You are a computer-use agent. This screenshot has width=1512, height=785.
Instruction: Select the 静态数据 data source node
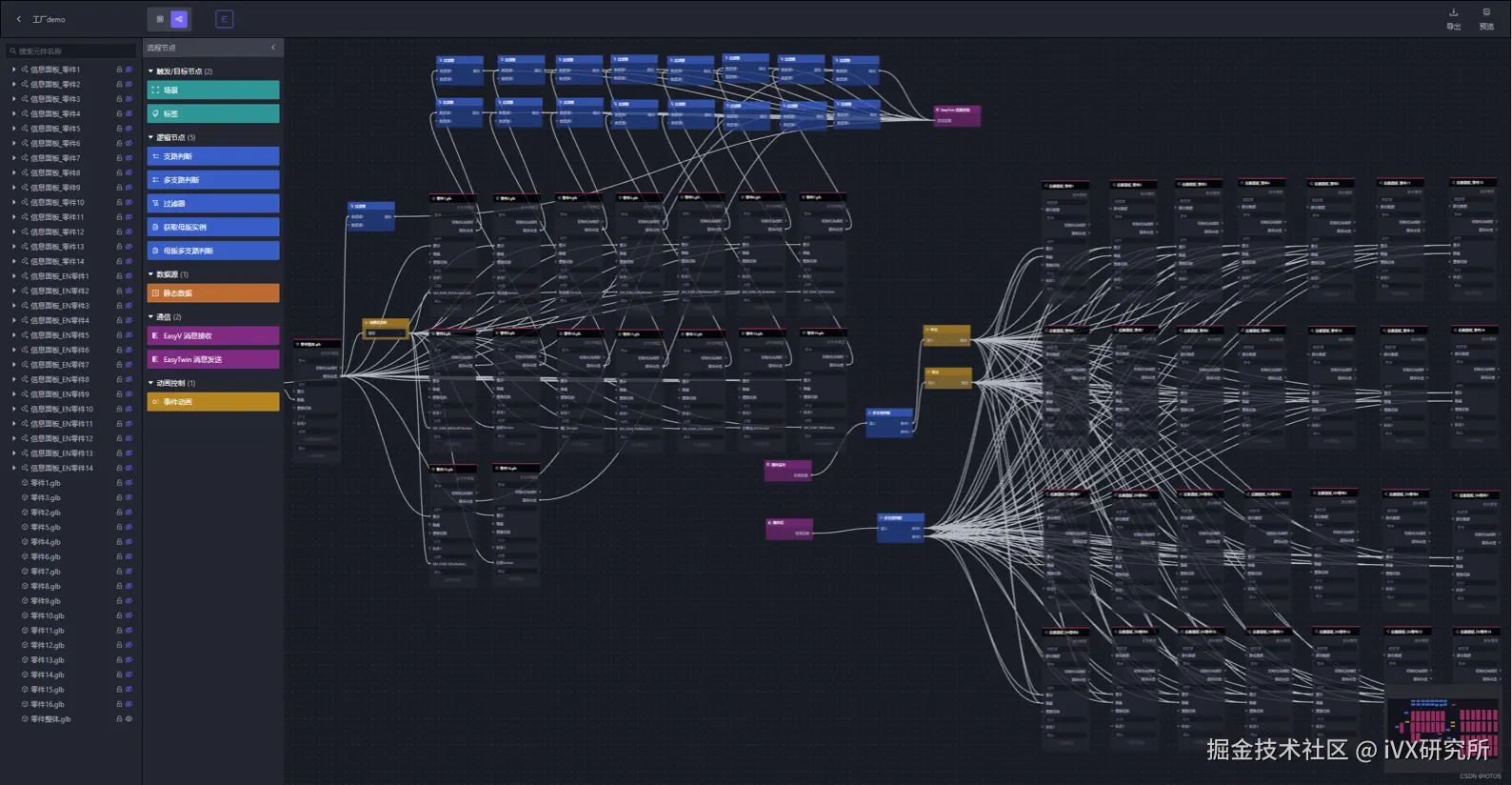(213, 293)
